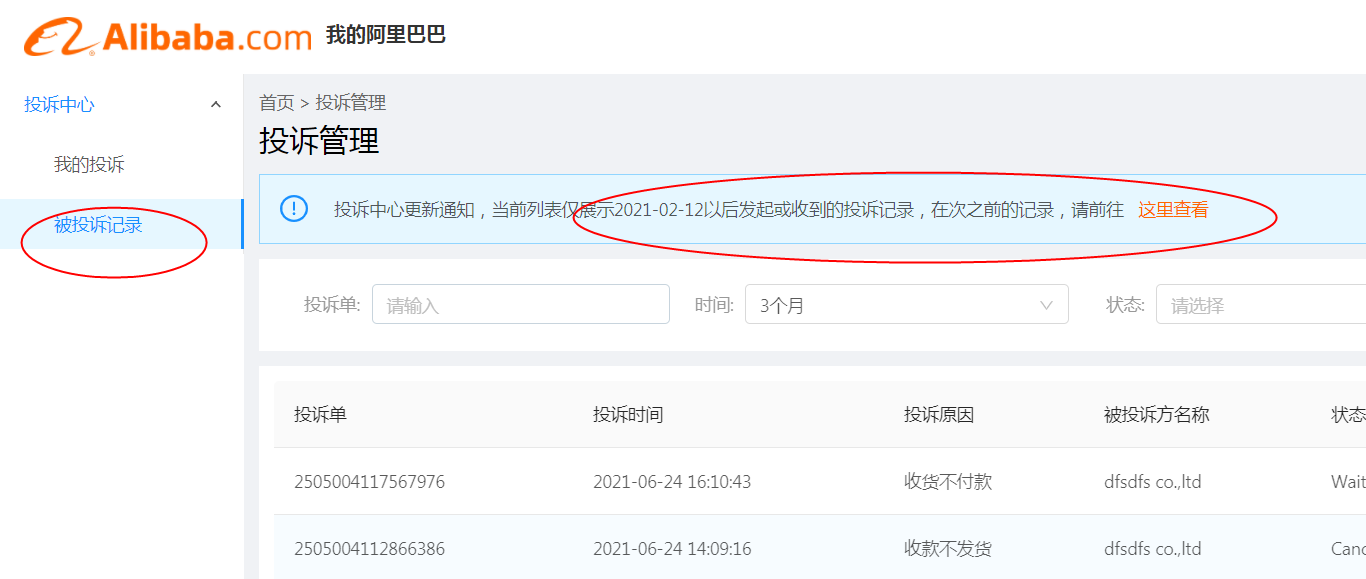The height and width of the screenshot is (579, 1366).
Task: Click the 投诉管理 breadcrumb item
Action: click(351, 103)
